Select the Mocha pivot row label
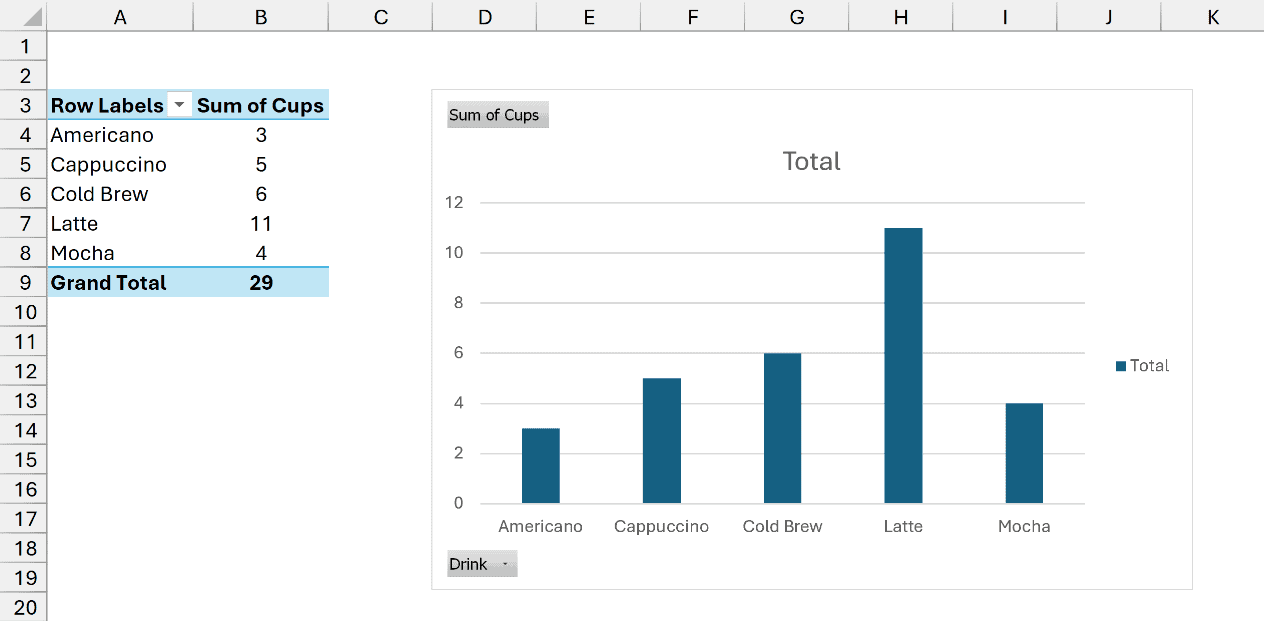Image resolution: width=1264 pixels, height=621 pixels. (120, 253)
